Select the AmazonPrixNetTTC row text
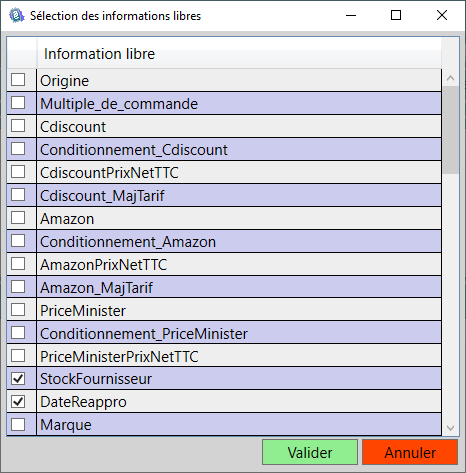Viewport: 466px width, 473px height. [x=103, y=265]
